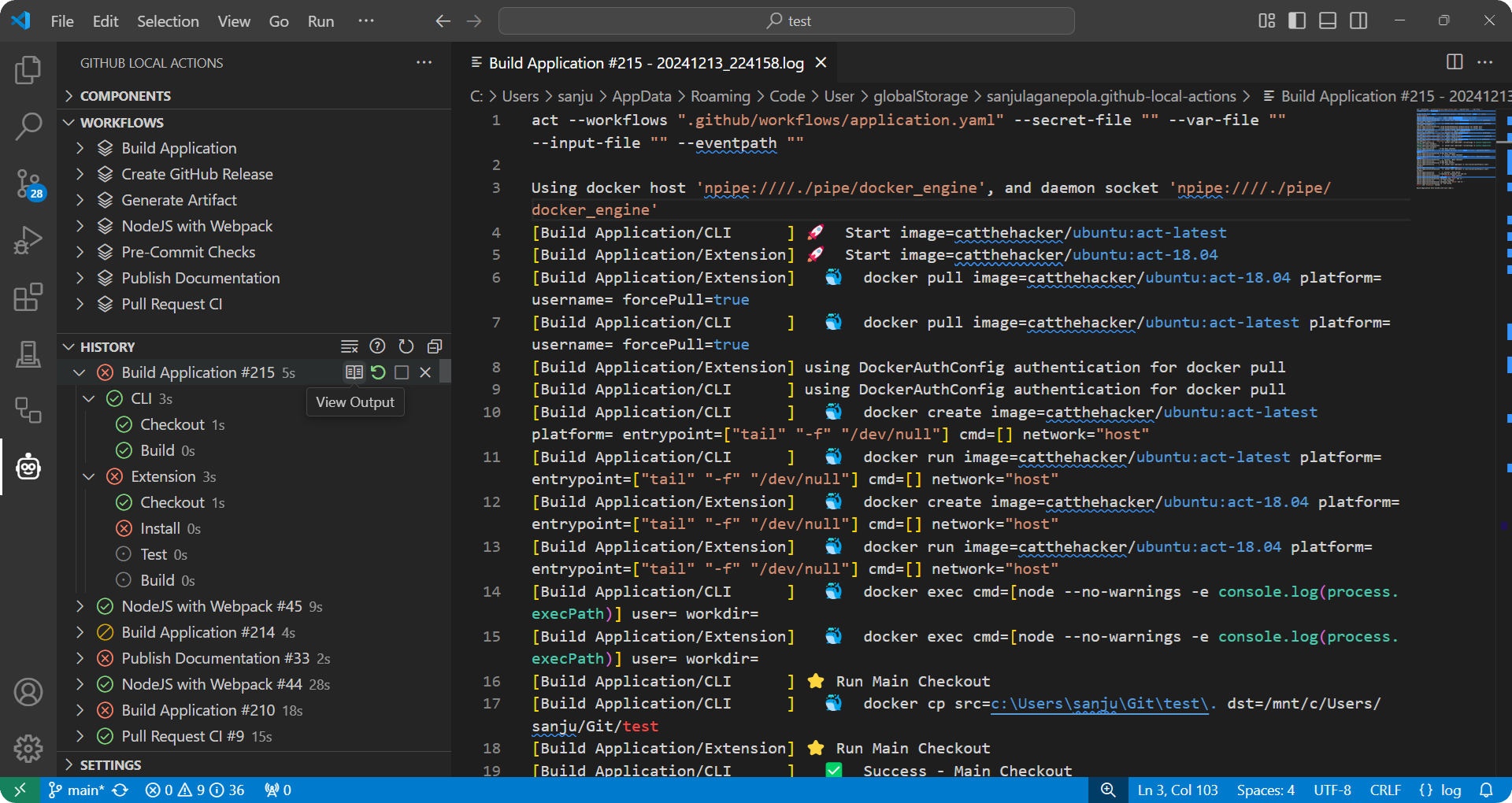Toggle the secondary side bar visibility

(1358, 21)
